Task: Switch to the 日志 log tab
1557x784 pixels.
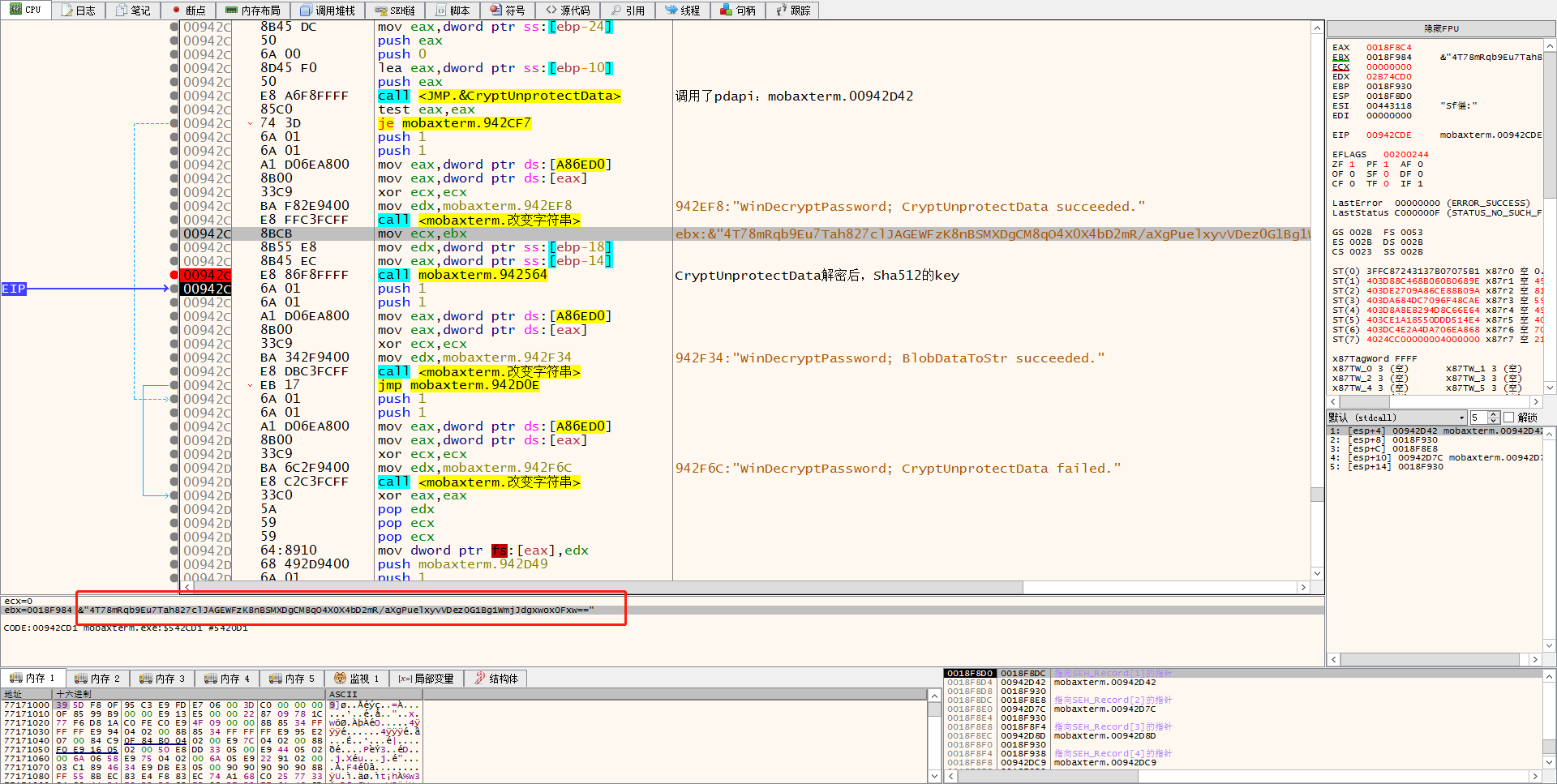Action: [x=78, y=11]
